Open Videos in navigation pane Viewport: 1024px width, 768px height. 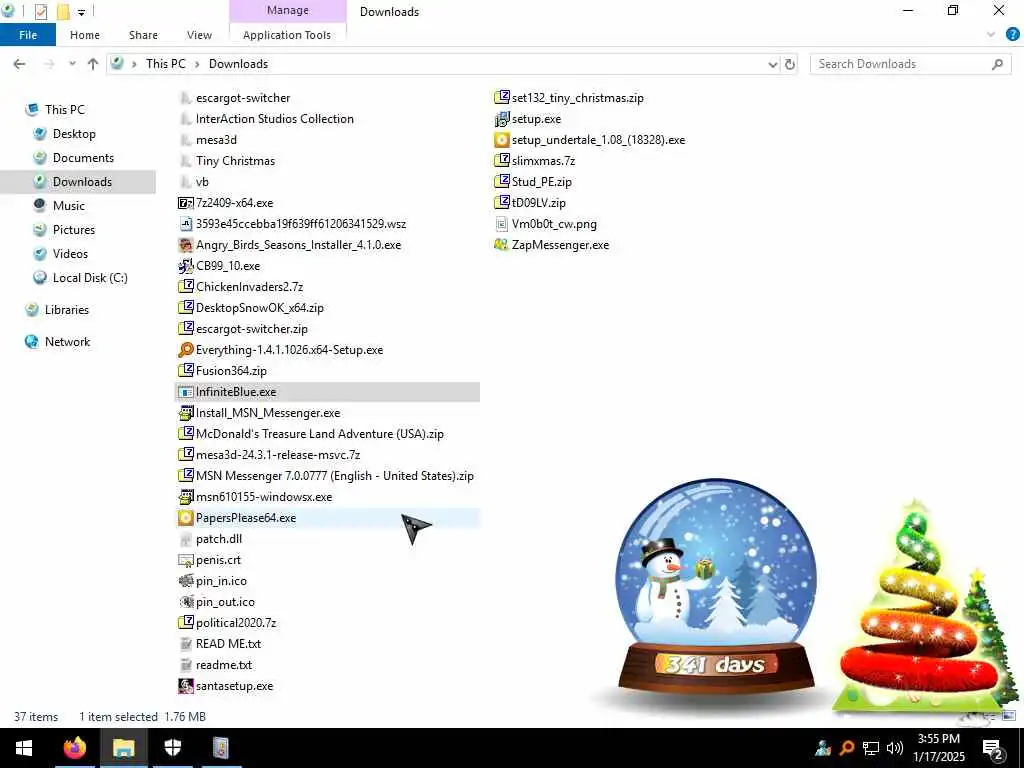point(70,254)
